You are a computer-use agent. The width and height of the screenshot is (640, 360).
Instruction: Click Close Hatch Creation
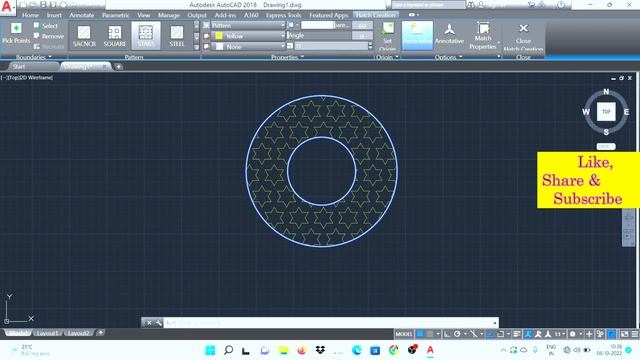click(523, 36)
